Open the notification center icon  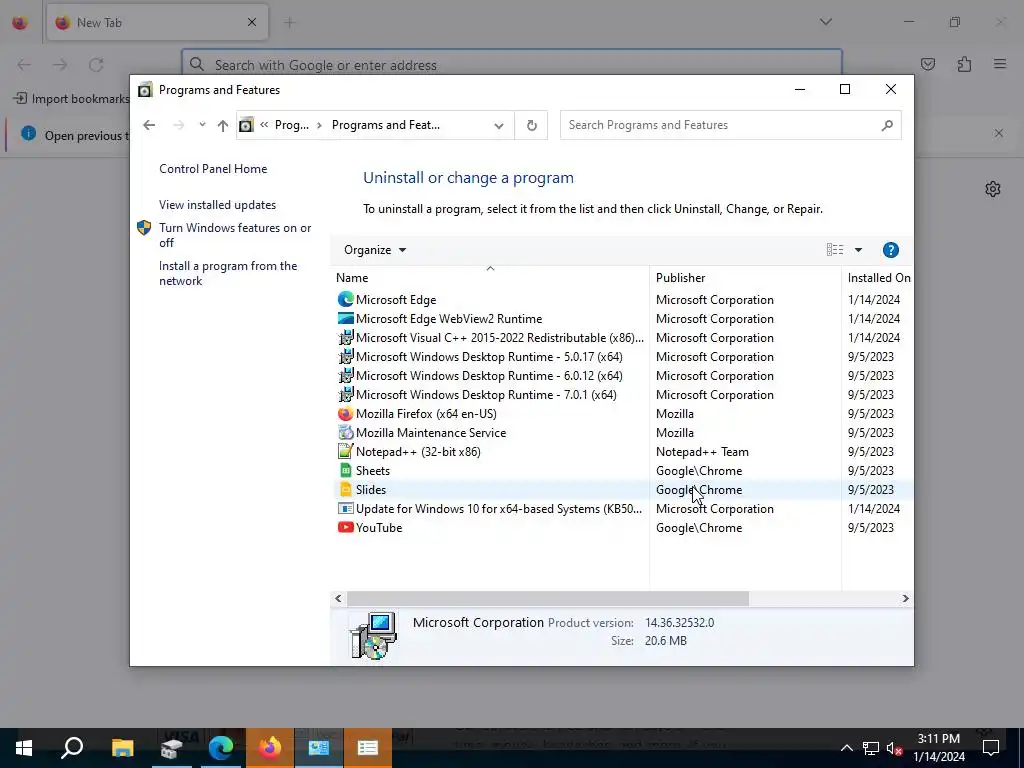[x=991, y=748]
